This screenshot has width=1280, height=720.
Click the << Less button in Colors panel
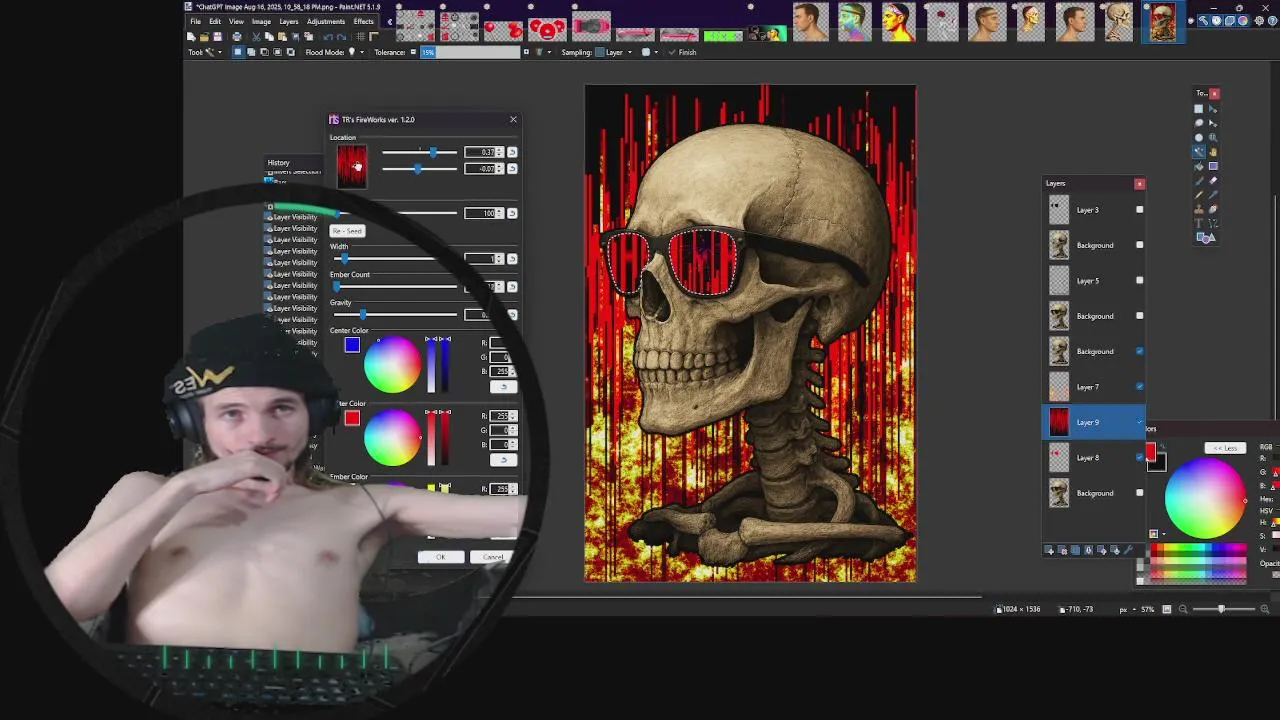1225,448
